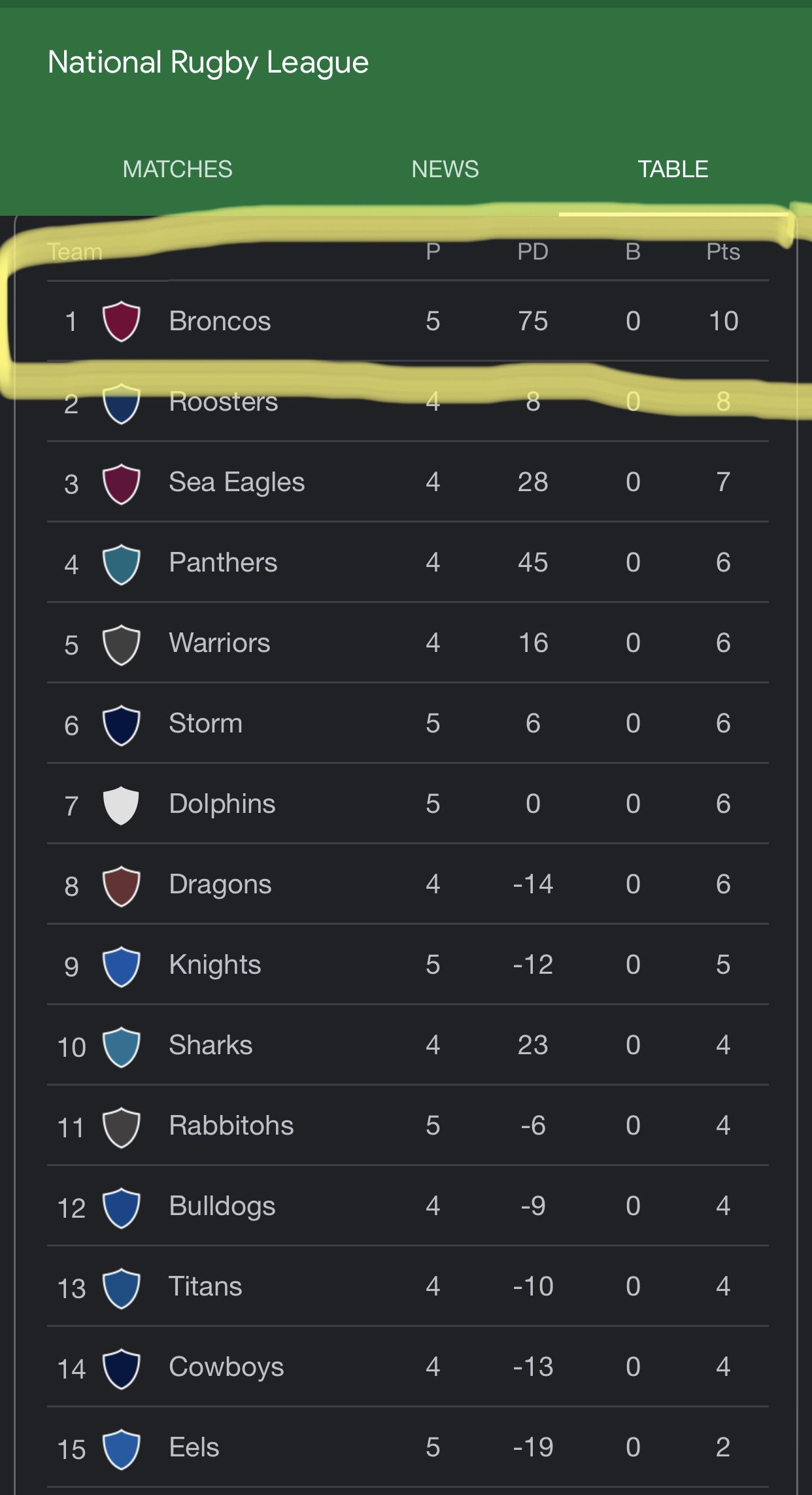Image resolution: width=812 pixels, height=1495 pixels.
Task: Click the white Dolphins shield icon
Action: point(121,805)
